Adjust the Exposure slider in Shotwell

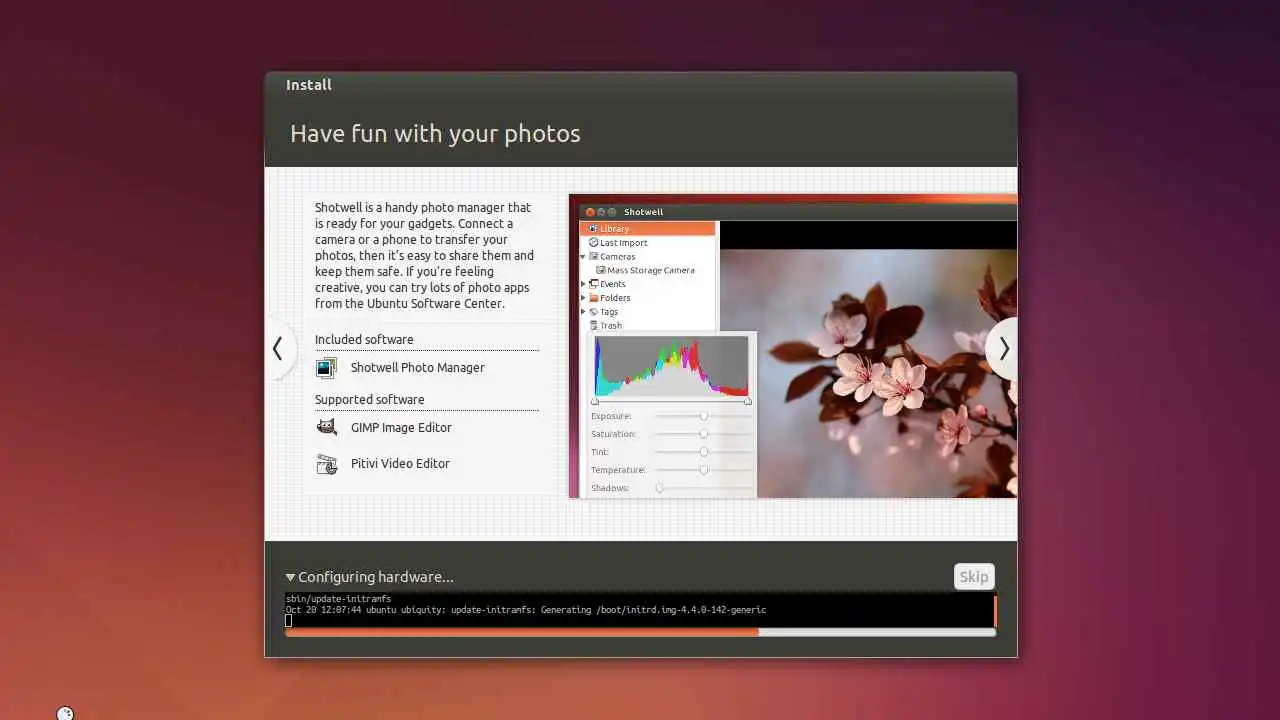[704, 416]
